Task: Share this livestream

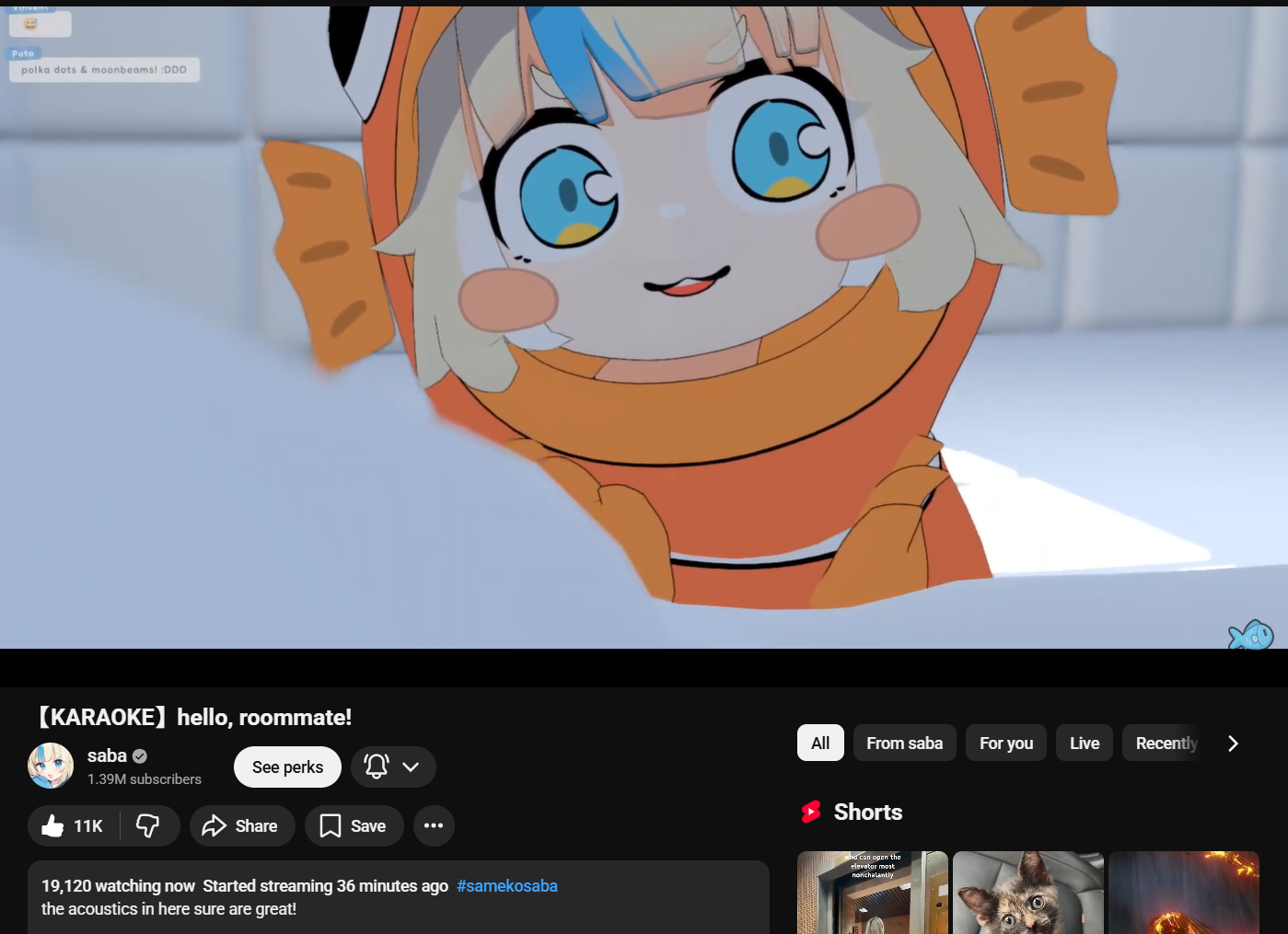Action: (x=242, y=826)
